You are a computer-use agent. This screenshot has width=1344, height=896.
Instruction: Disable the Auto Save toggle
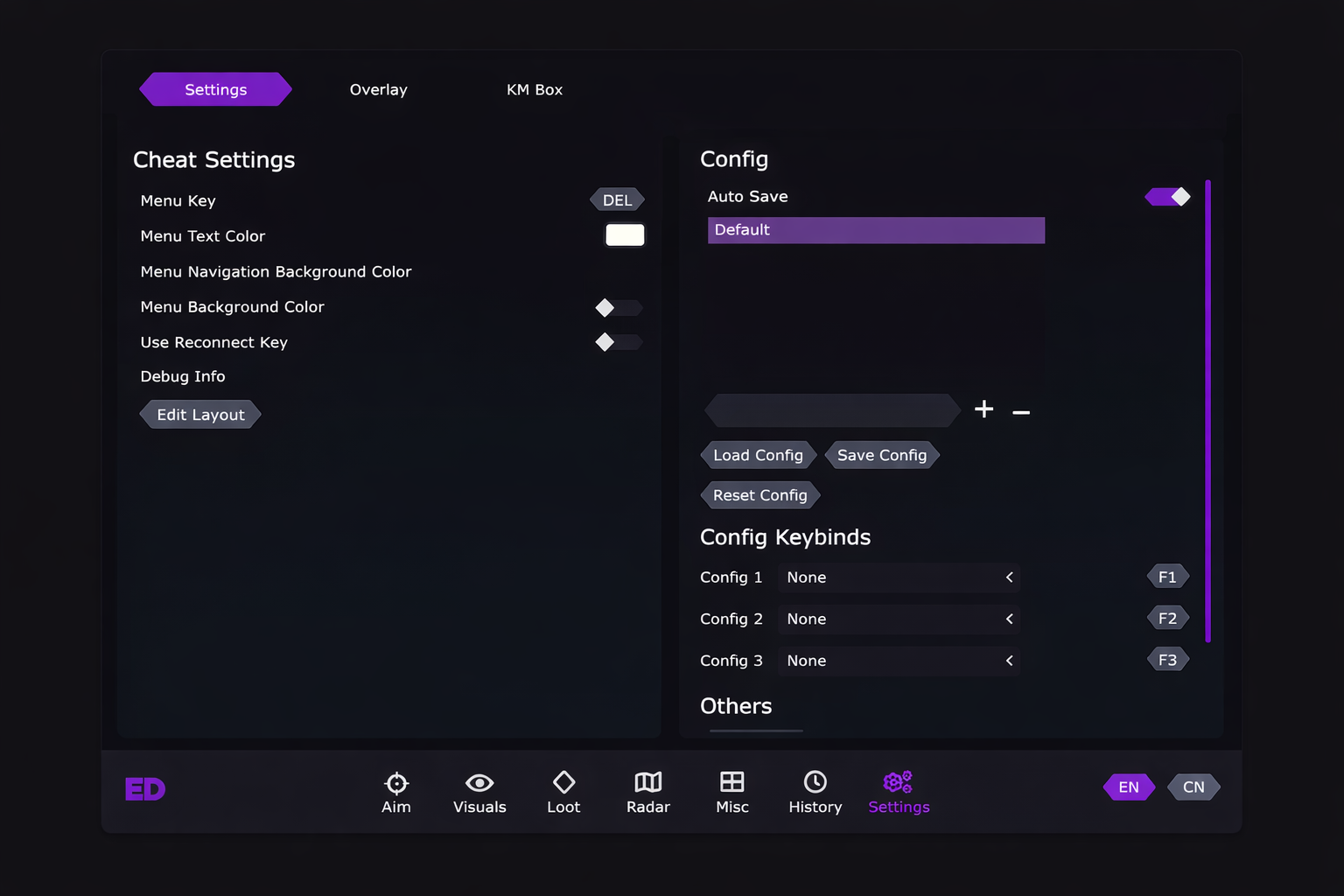[x=1168, y=197]
